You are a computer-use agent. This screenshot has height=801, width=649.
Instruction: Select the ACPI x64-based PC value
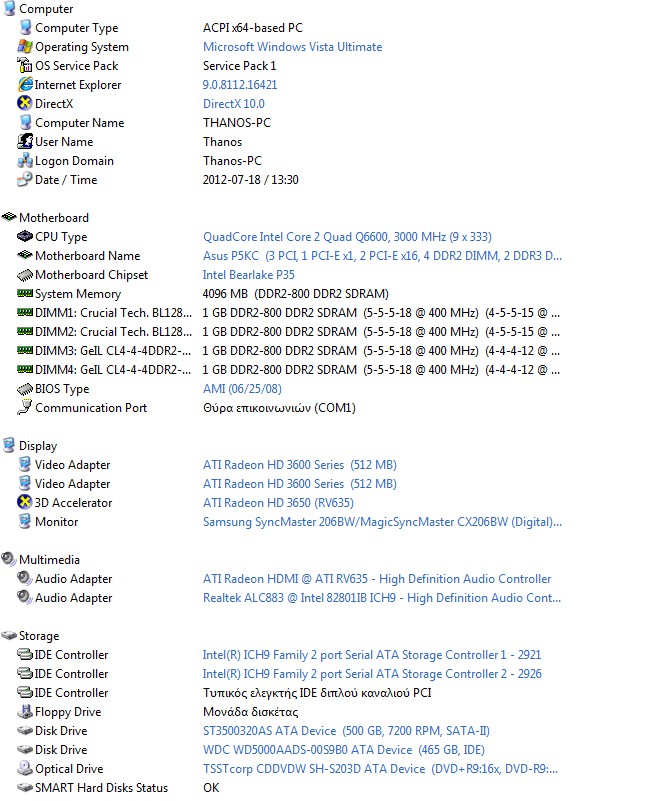[253, 28]
